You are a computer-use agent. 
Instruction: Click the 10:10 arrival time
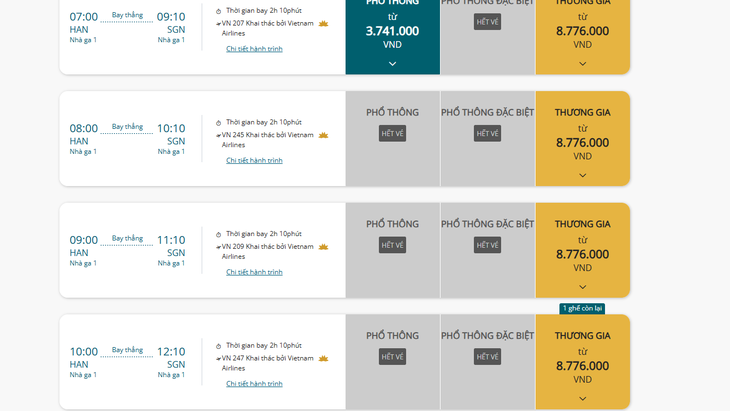click(171, 128)
